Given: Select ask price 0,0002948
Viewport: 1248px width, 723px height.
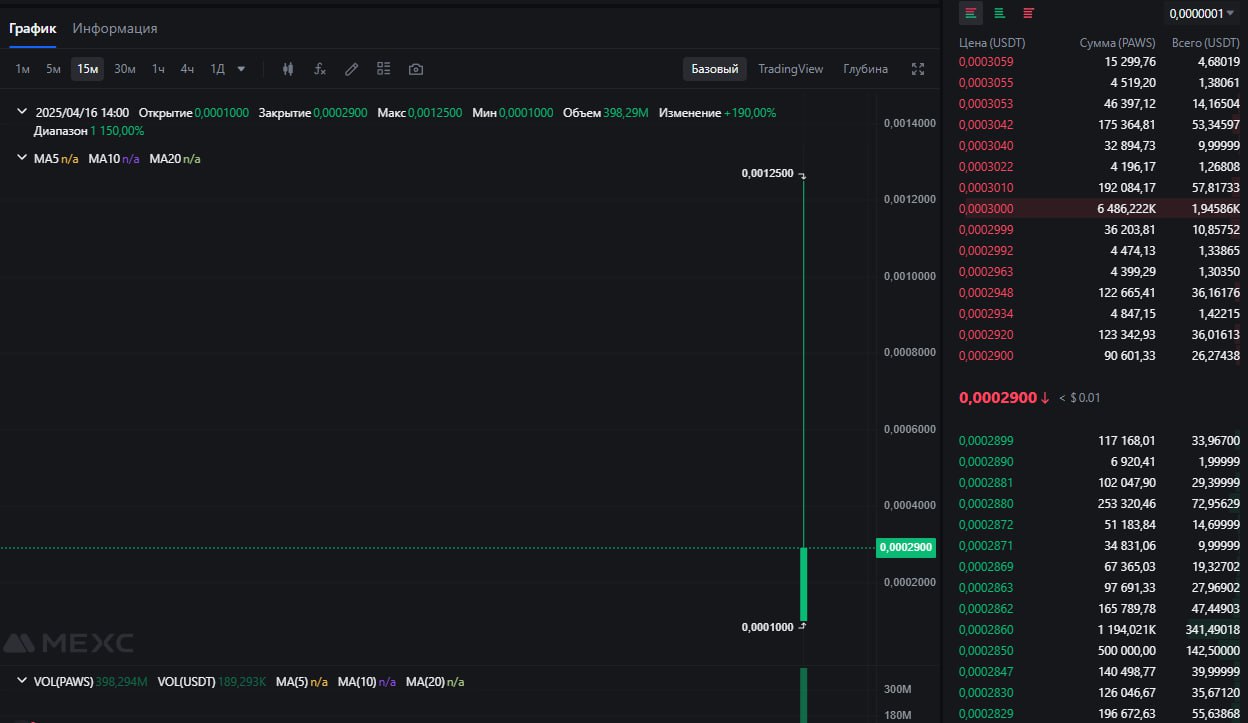Looking at the screenshot, I should (x=986, y=292).
